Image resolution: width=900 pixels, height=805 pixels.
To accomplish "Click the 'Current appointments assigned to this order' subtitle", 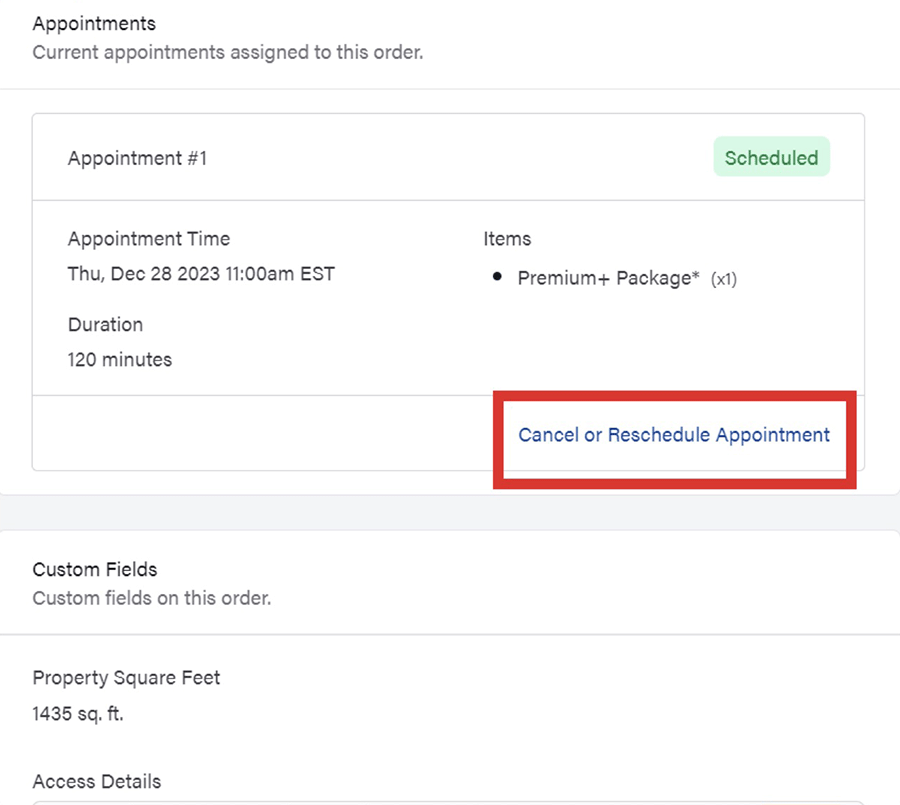I will tap(227, 52).
